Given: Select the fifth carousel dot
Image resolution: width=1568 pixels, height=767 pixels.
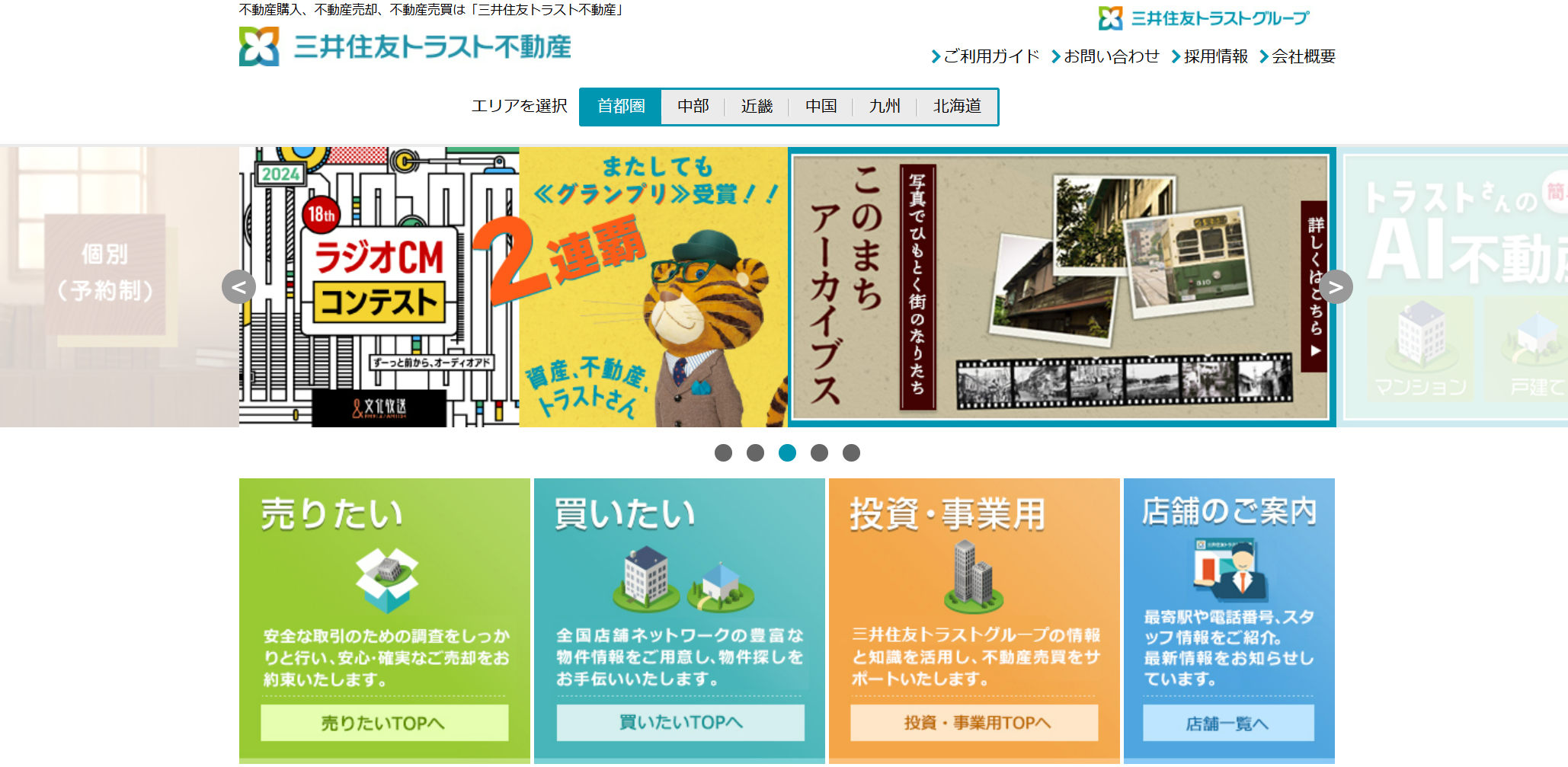Looking at the screenshot, I should 851,453.
